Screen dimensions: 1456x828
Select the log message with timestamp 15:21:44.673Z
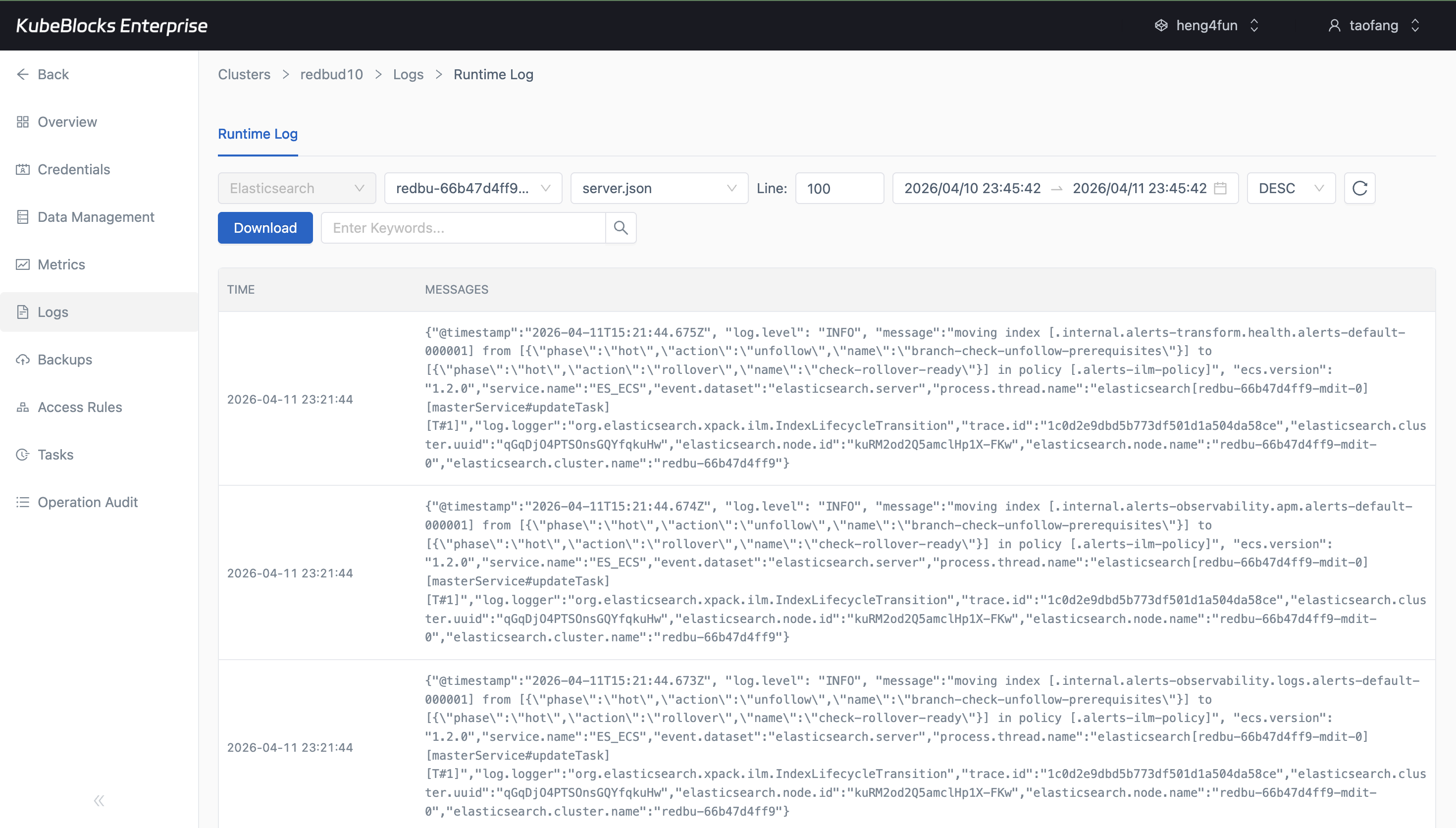pos(926,745)
